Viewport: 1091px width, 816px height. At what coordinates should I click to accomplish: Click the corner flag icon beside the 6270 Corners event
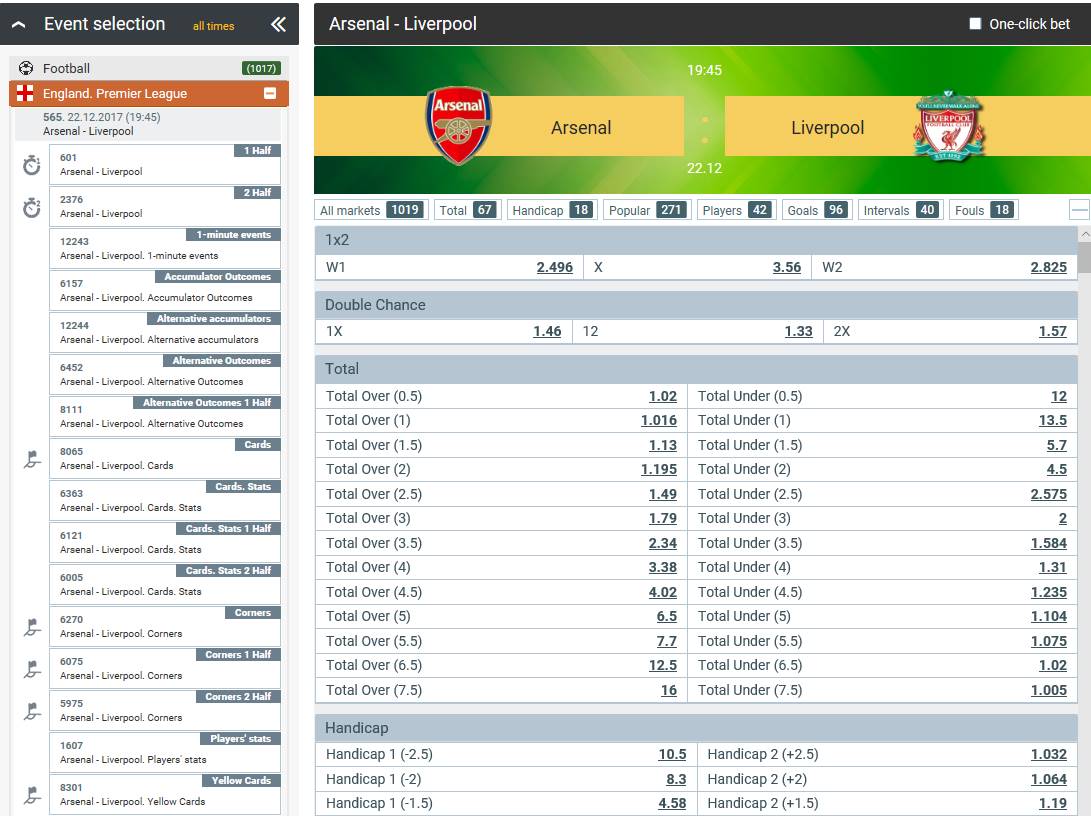pos(32,627)
